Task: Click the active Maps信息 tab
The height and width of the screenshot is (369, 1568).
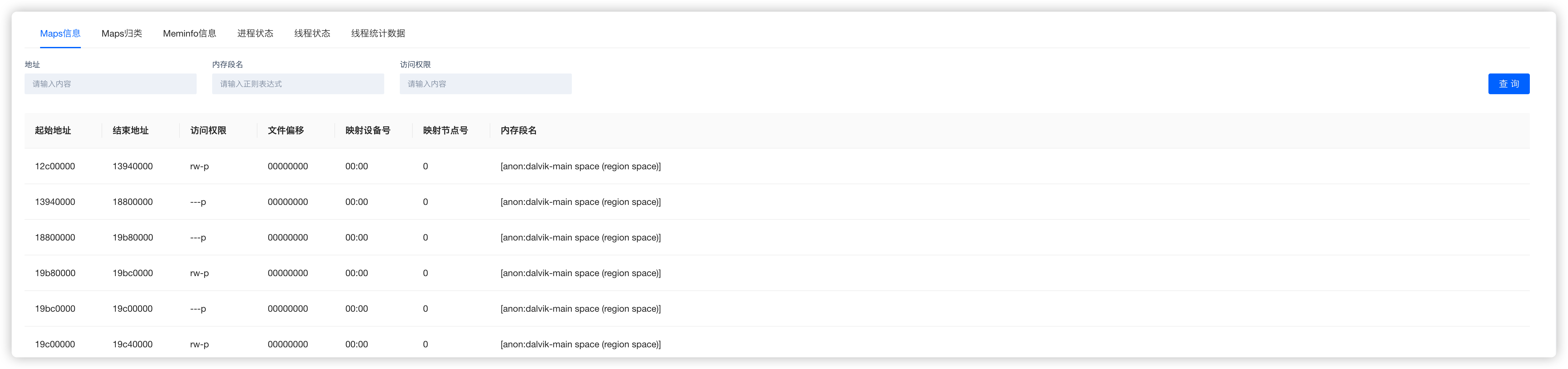Action: pyautogui.click(x=60, y=33)
